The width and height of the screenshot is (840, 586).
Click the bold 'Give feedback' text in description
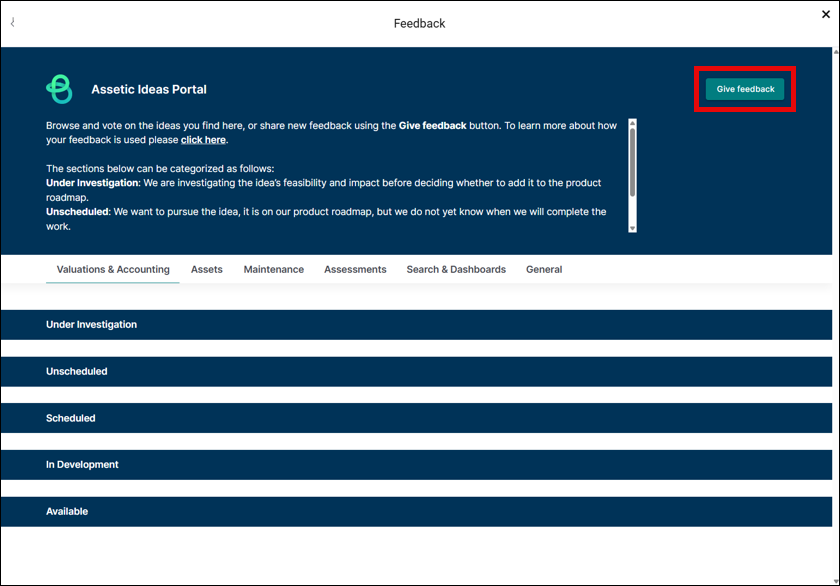[x=432, y=125]
